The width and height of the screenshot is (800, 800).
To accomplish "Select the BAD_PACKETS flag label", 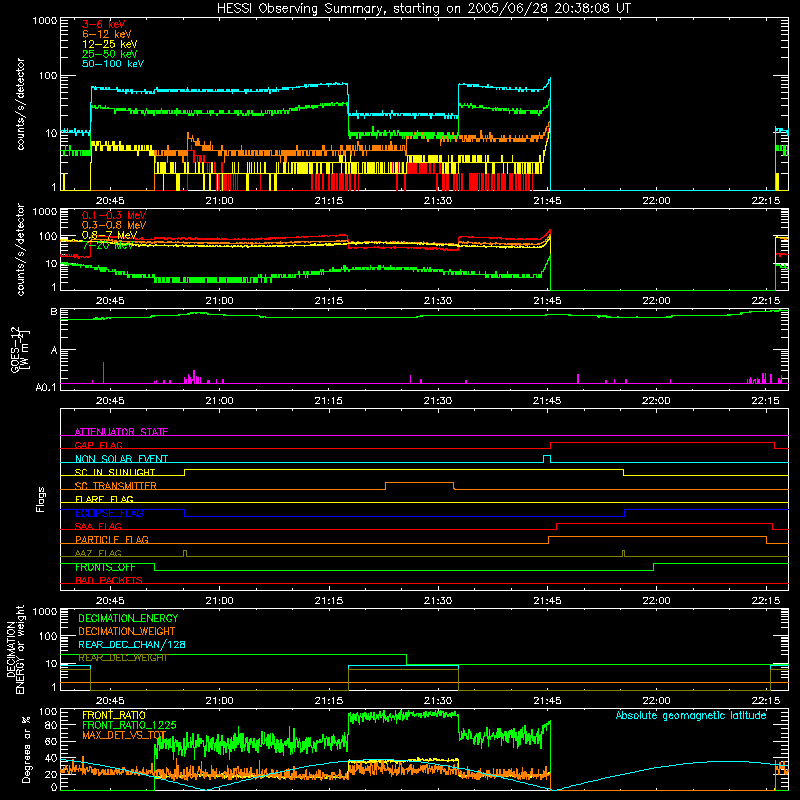I will (109, 580).
